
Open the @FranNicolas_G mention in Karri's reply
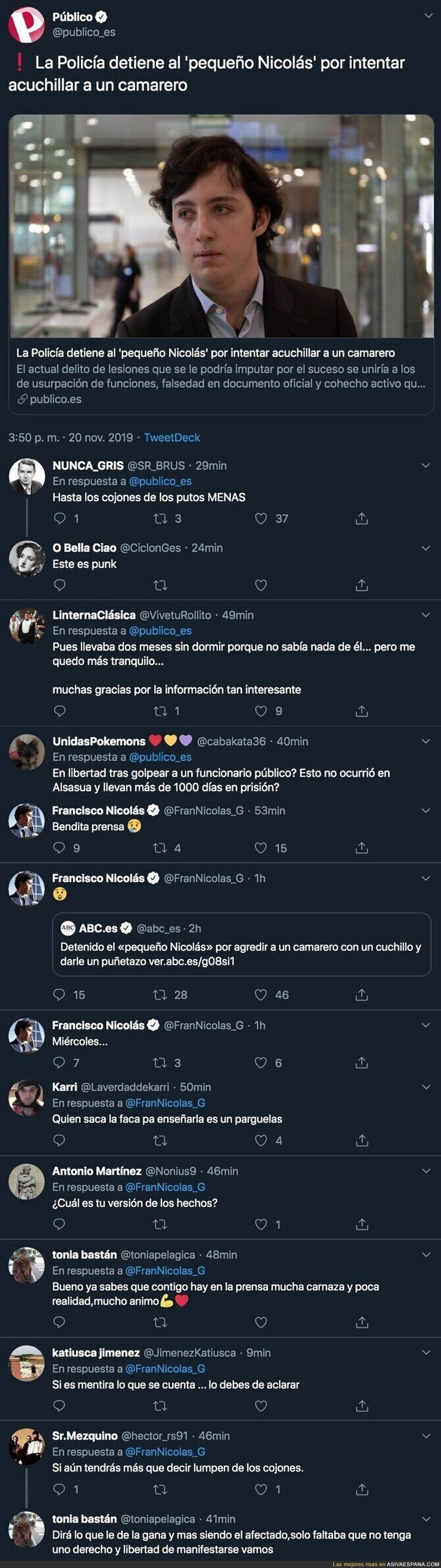click(165, 1103)
